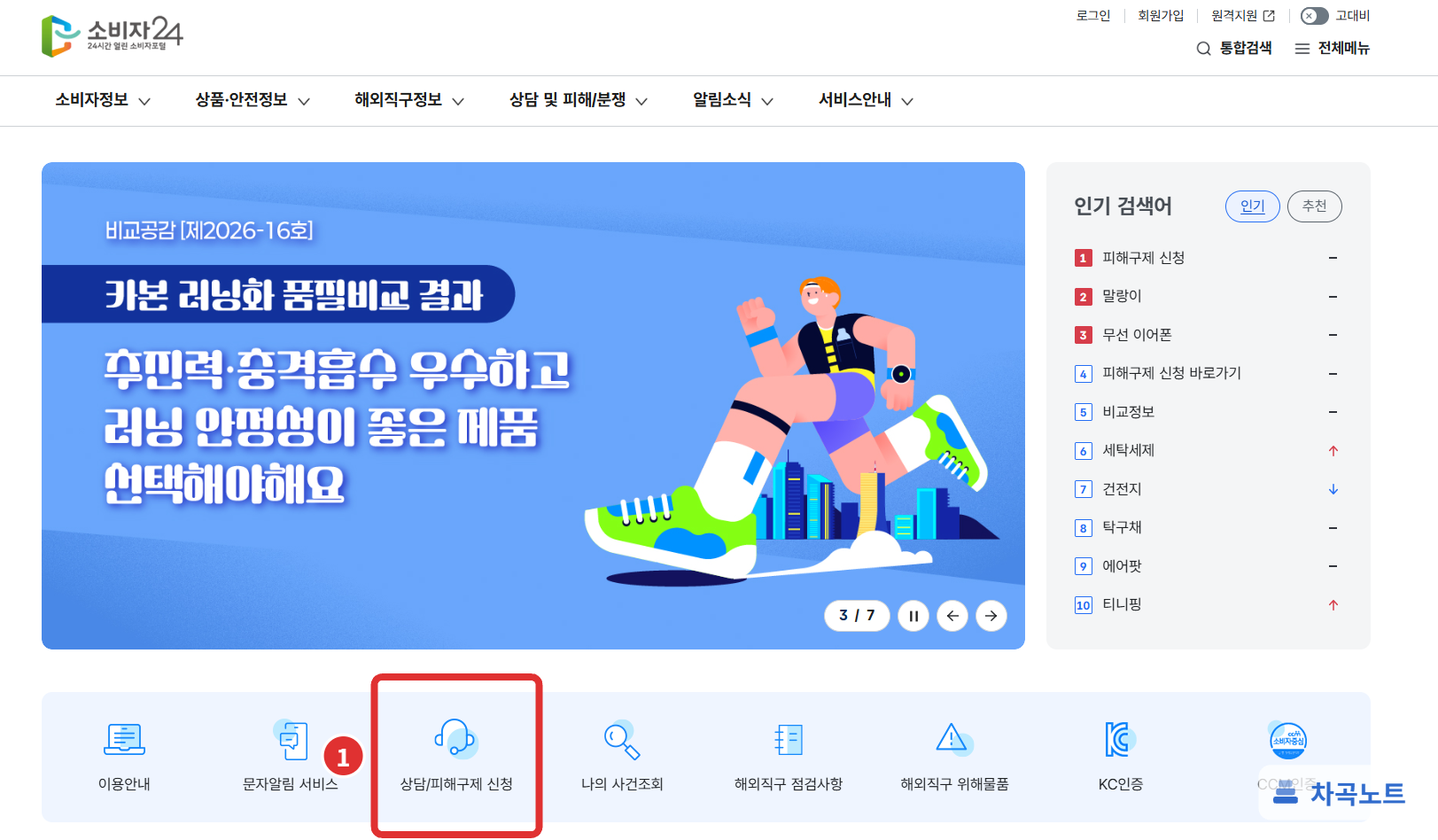Click the 해외직구 점검사항 checklist icon

point(789,739)
